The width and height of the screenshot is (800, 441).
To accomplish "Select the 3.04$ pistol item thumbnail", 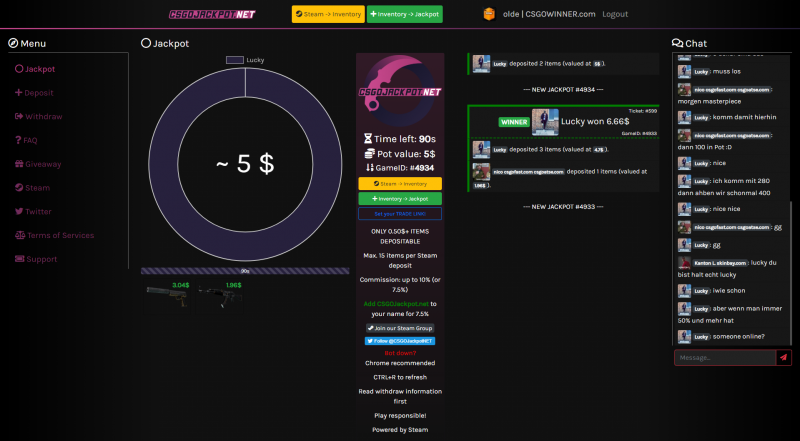I will point(167,297).
